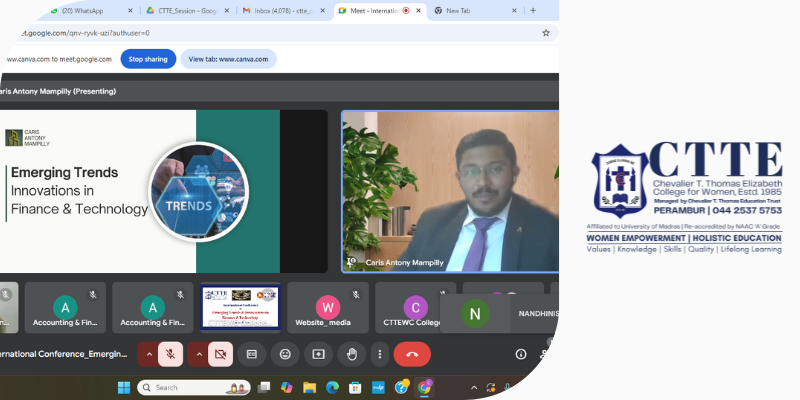Open the conference poster presentation thumbnail tile
This screenshot has width=800, height=400.
tap(240, 308)
